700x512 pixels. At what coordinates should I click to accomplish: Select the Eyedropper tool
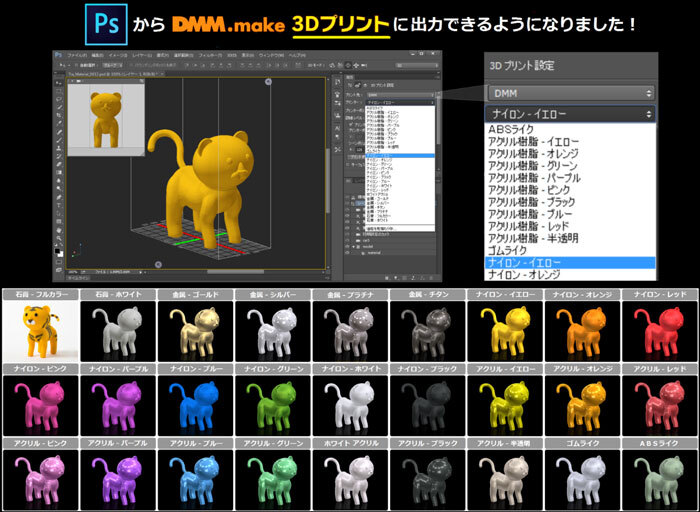[x=59, y=123]
